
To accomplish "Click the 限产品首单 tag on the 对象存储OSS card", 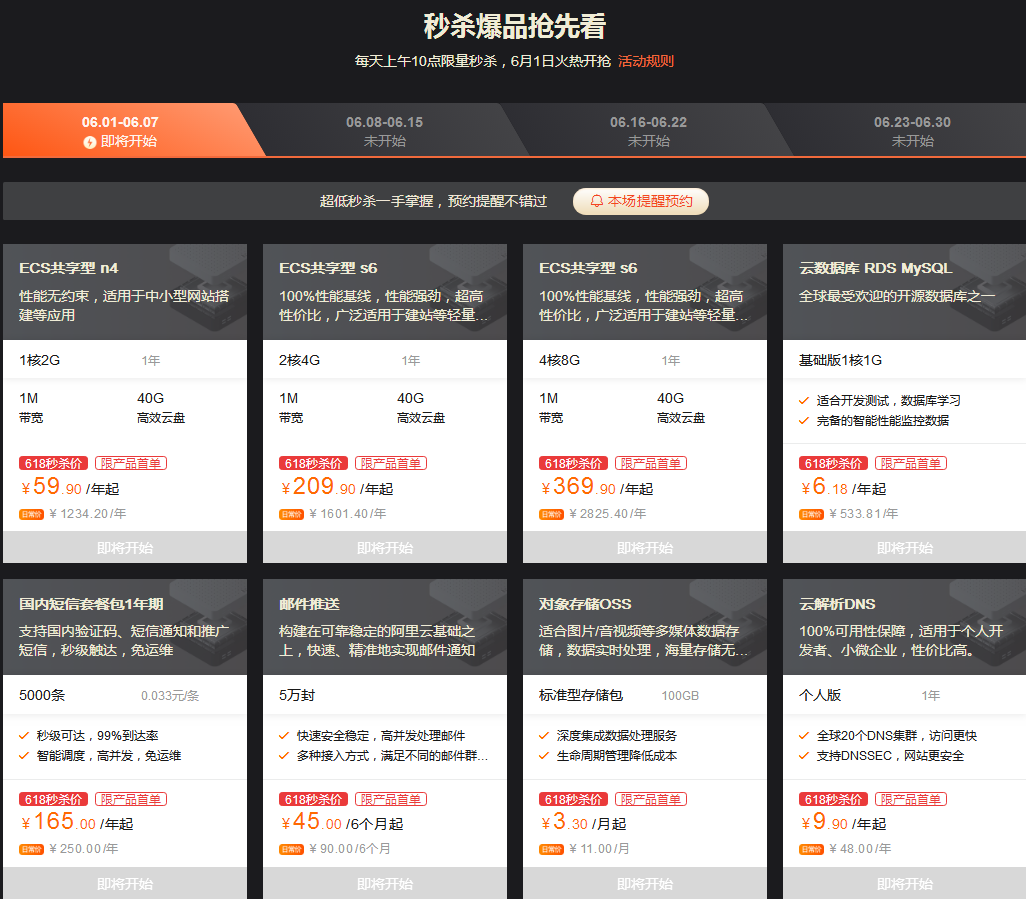I will pos(650,799).
